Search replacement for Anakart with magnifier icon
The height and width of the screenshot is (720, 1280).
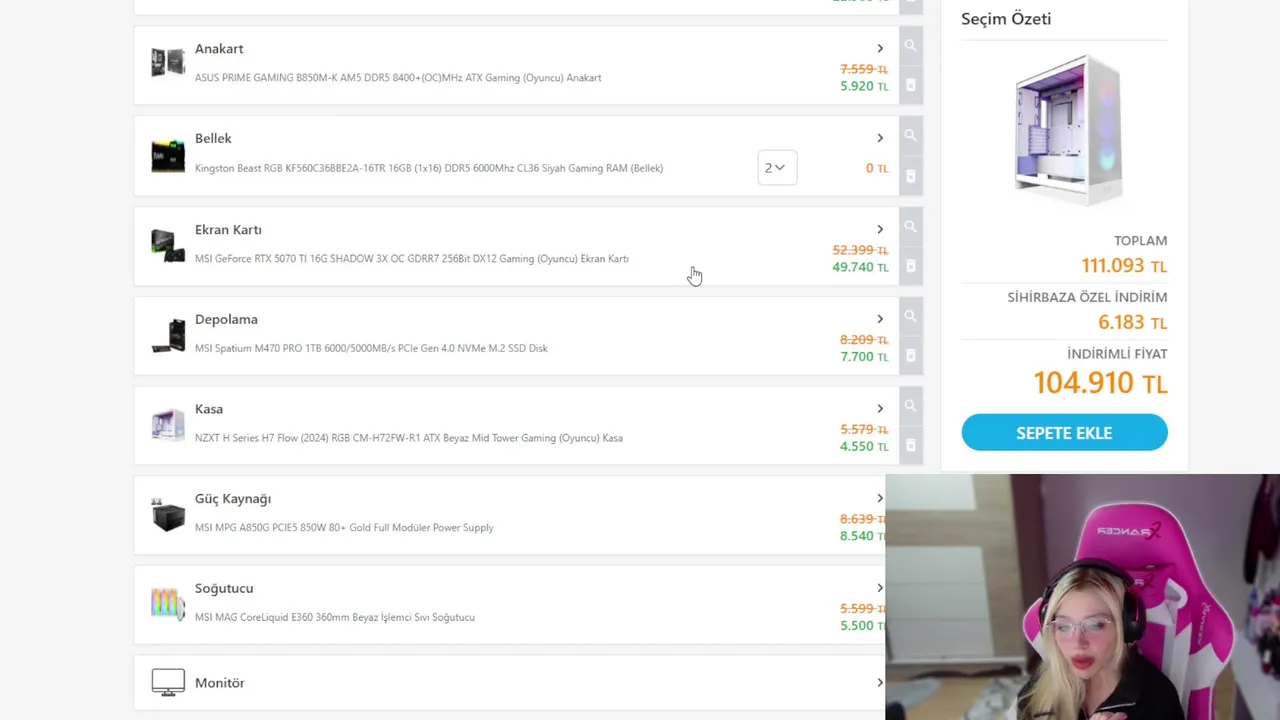tap(910, 46)
